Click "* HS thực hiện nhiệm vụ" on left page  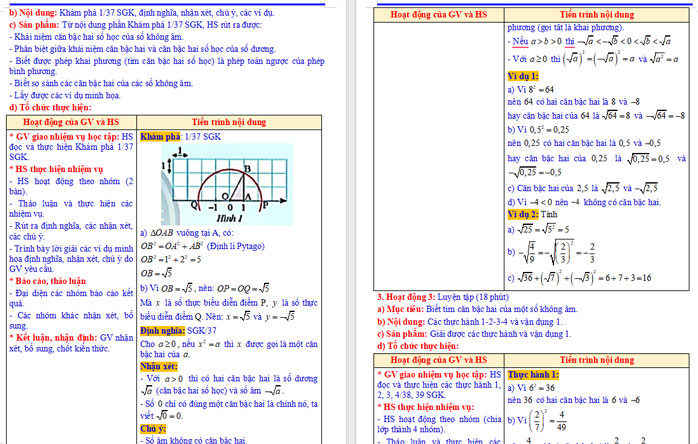(53, 170)
